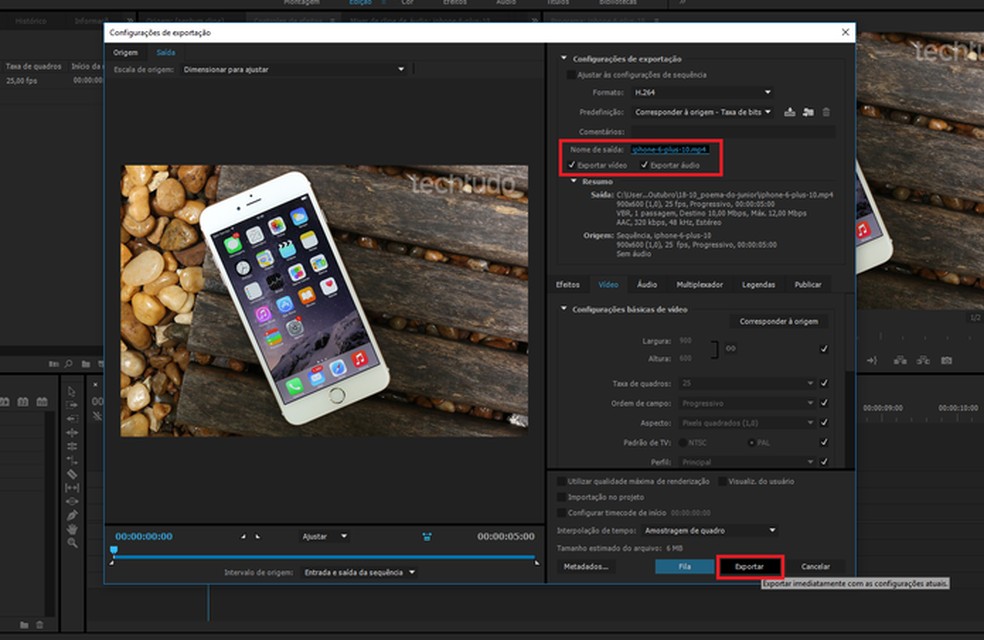984x640 pixels.
Task: Click the set in point marker
Action: click(x=243, y=537)
